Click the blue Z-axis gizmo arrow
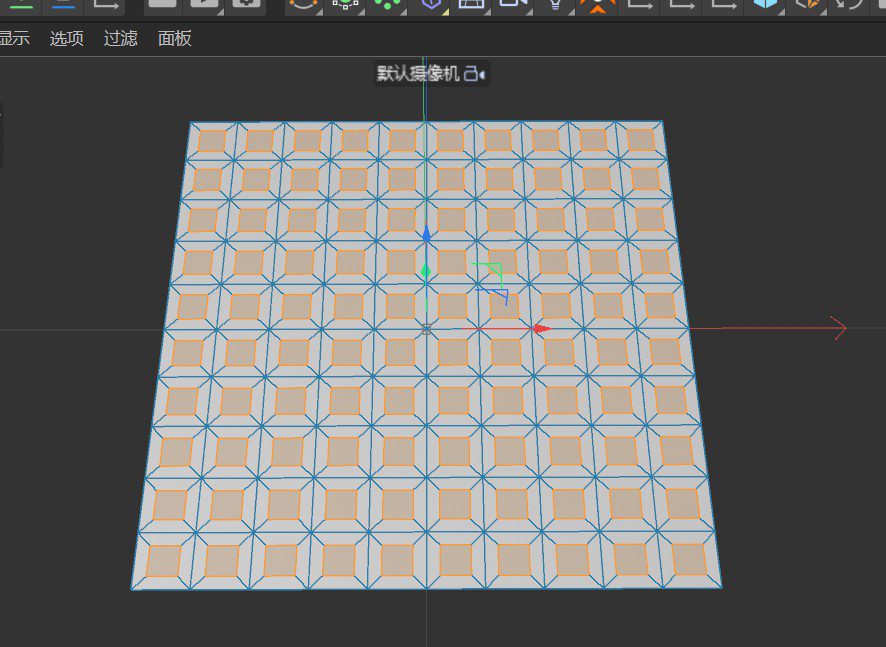 coord(427,235)
